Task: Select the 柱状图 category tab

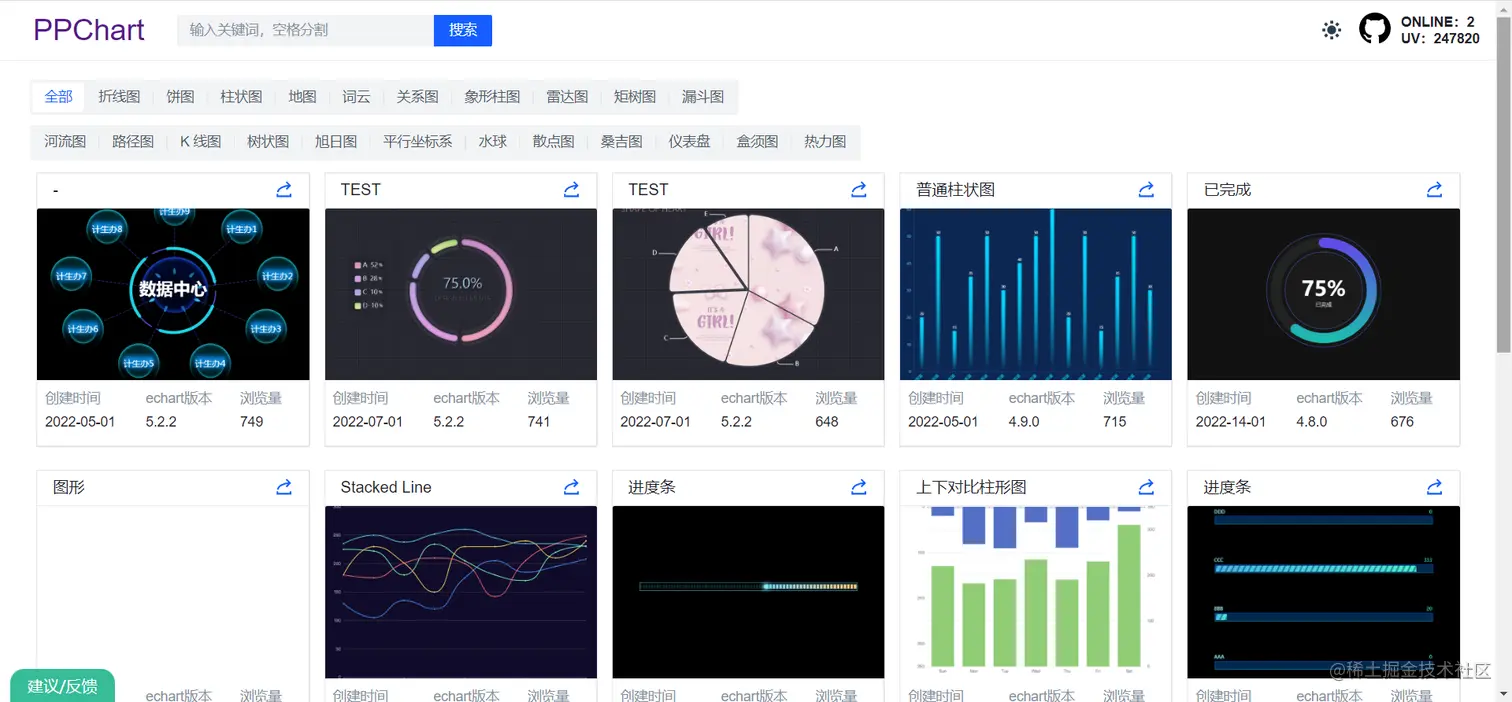Action: [x=241, y=97]
